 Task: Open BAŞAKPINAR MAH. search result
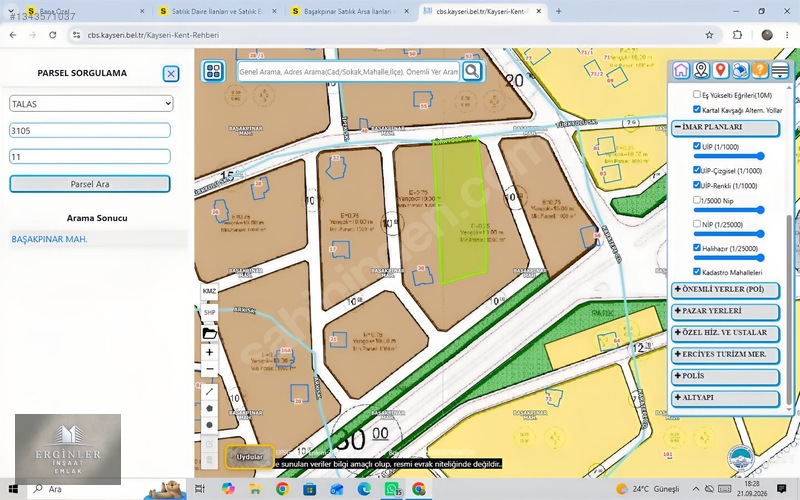tap(49, 239)
